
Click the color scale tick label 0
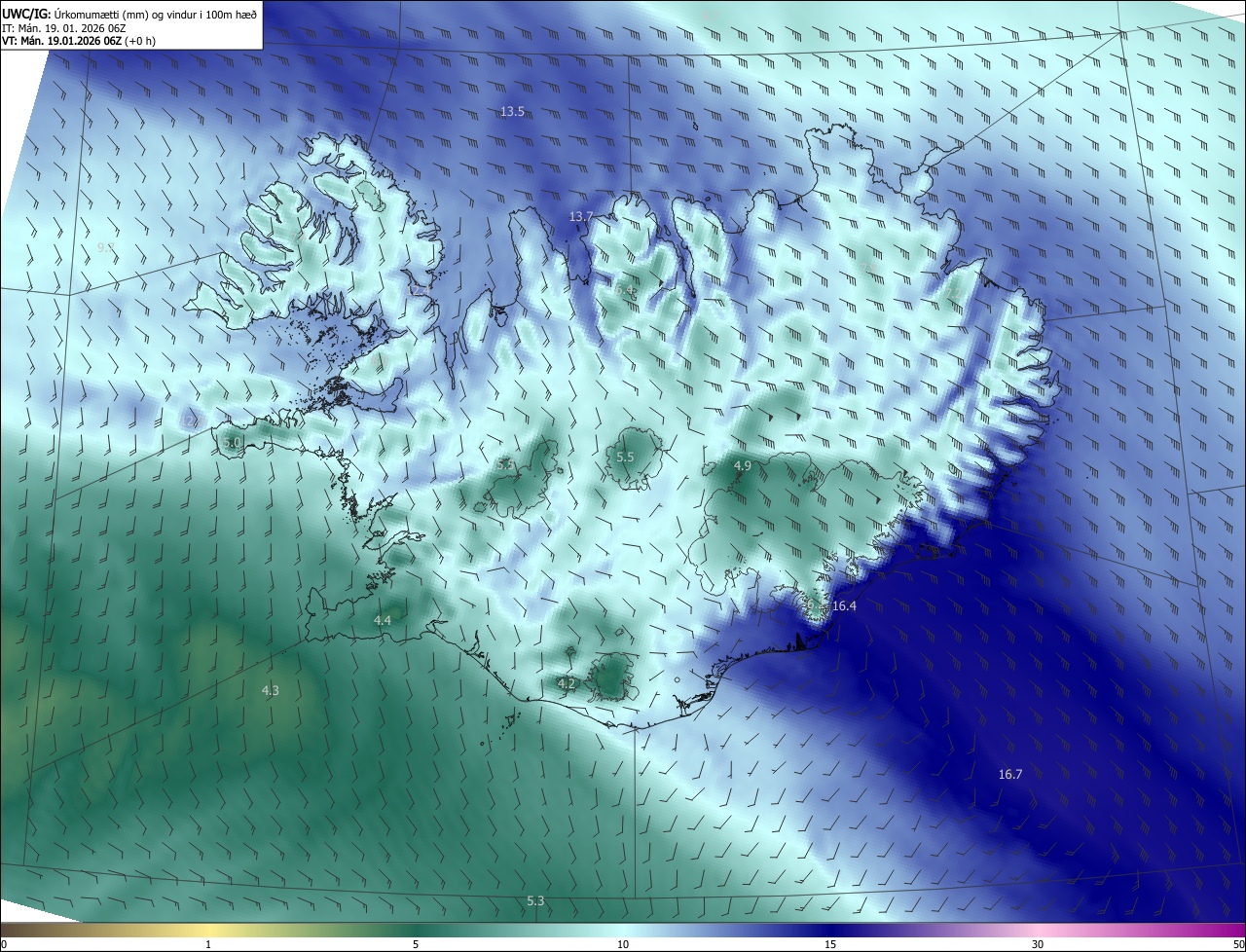point(4,944)
